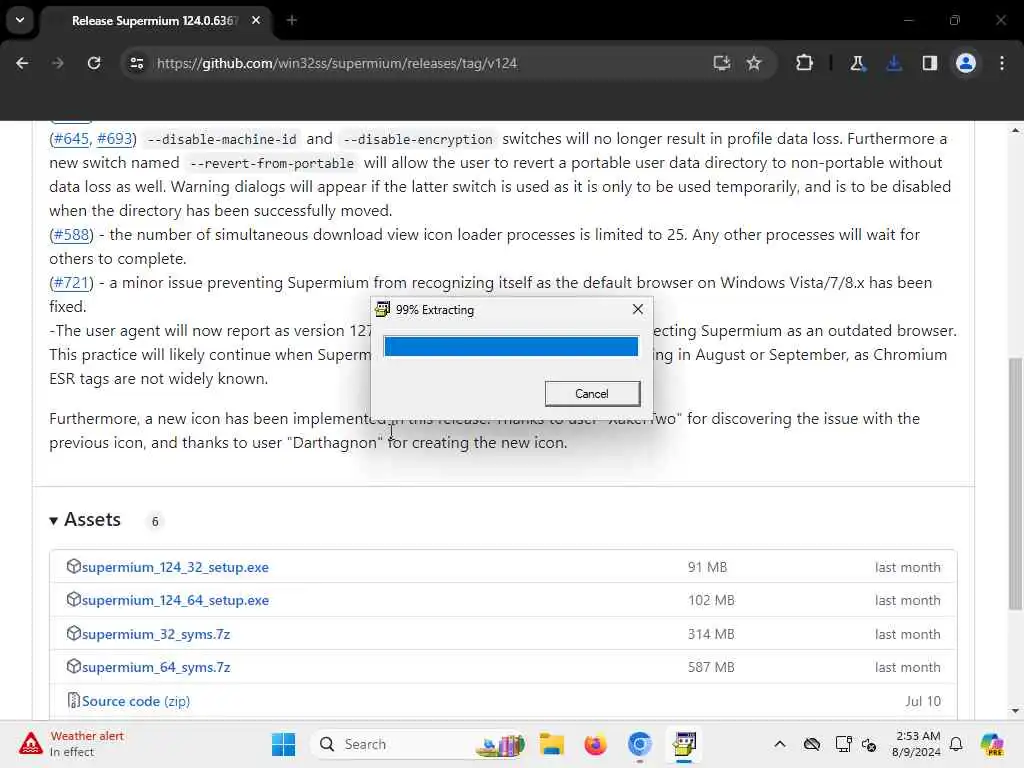
Task: Click the blue extraction progress bar
Action: pos(511,346)
